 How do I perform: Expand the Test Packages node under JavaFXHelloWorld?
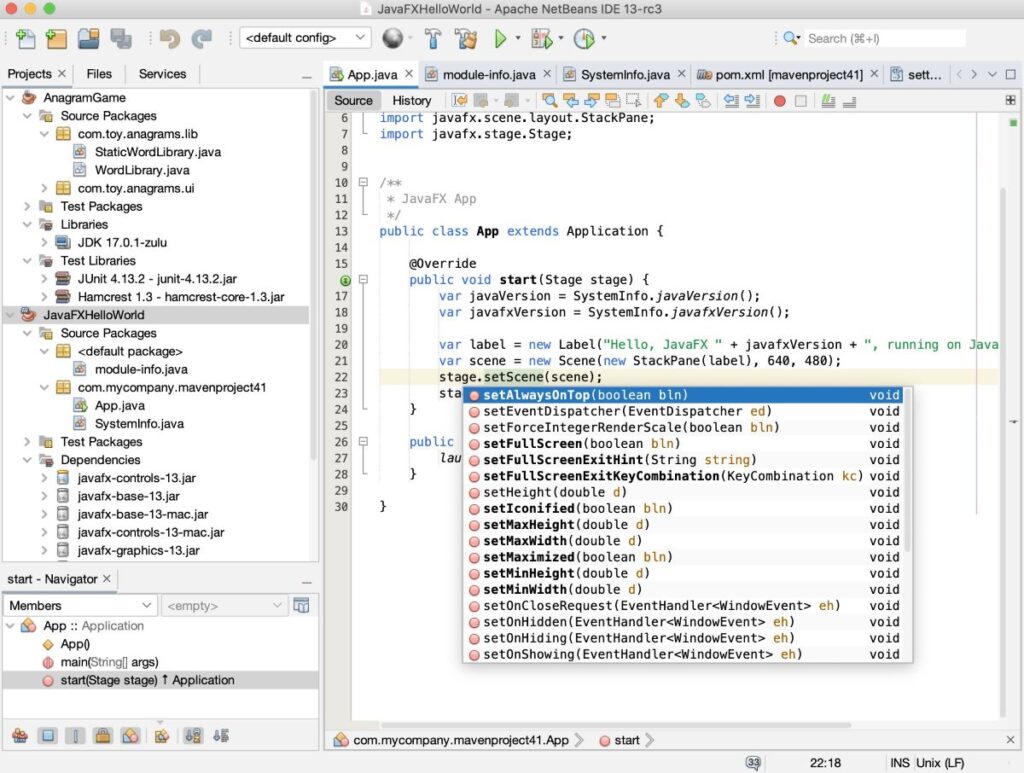click(x=27, y=442)
